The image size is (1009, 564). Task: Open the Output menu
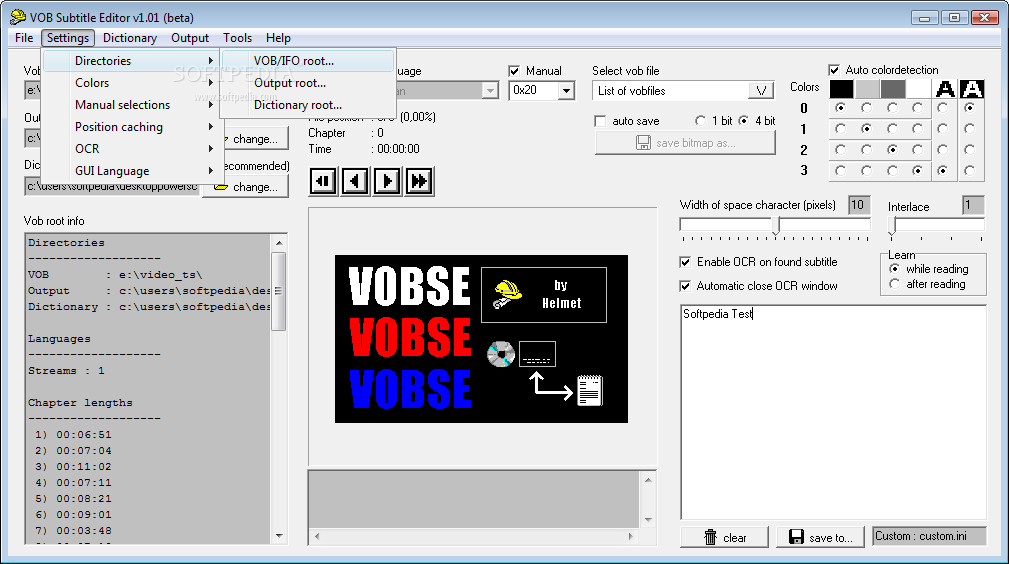pos(190,38)
